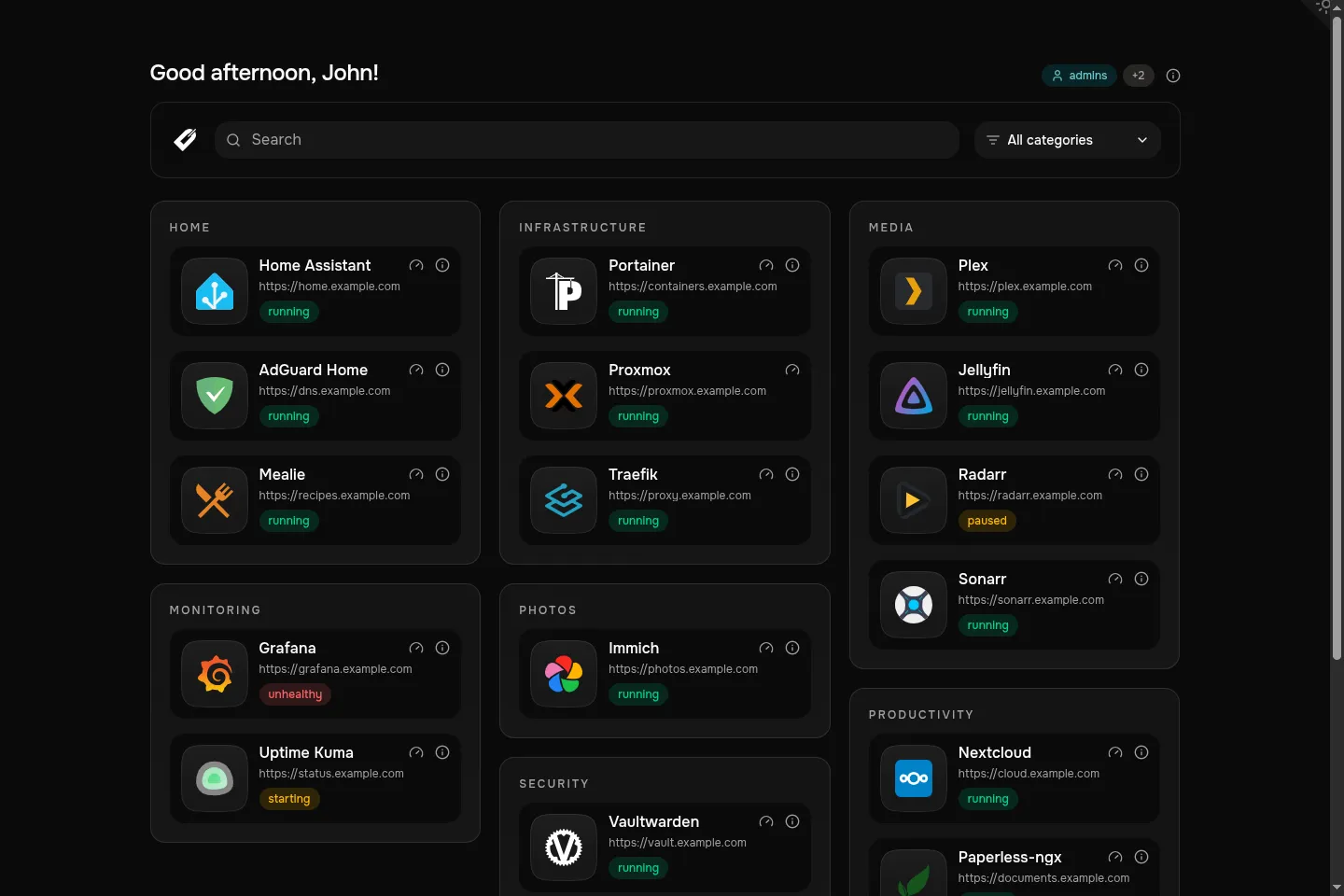Screen dimensions: 1344x896
Task: Click the running status on Immich
Action: 638,694
